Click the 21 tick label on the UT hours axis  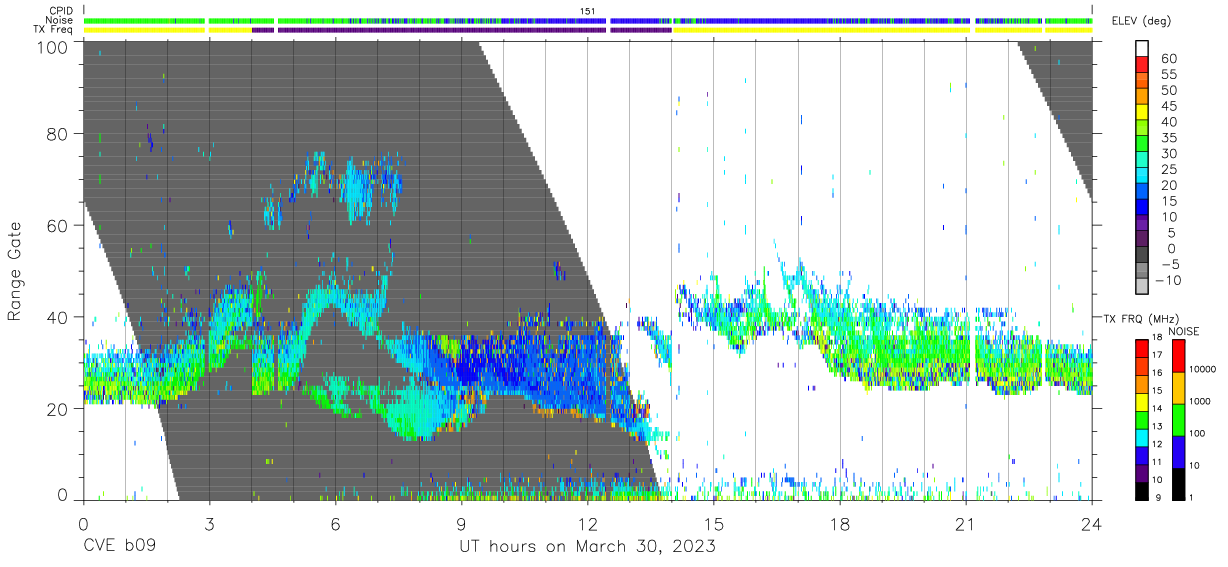point(966,523)
